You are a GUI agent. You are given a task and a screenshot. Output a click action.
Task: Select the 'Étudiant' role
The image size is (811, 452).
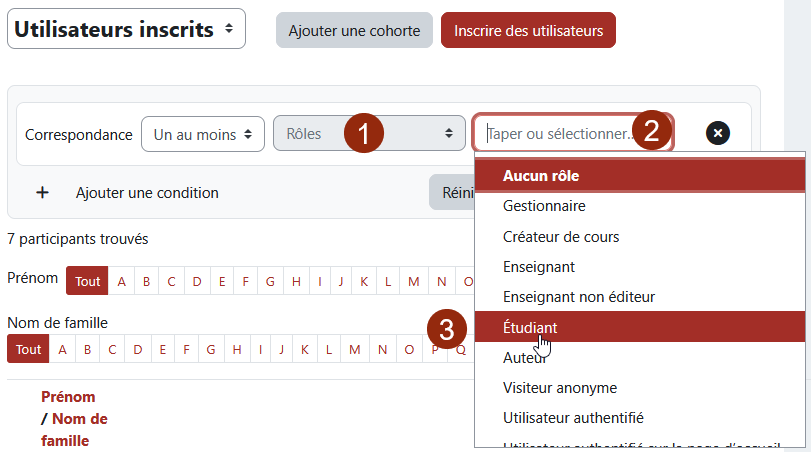531,327
